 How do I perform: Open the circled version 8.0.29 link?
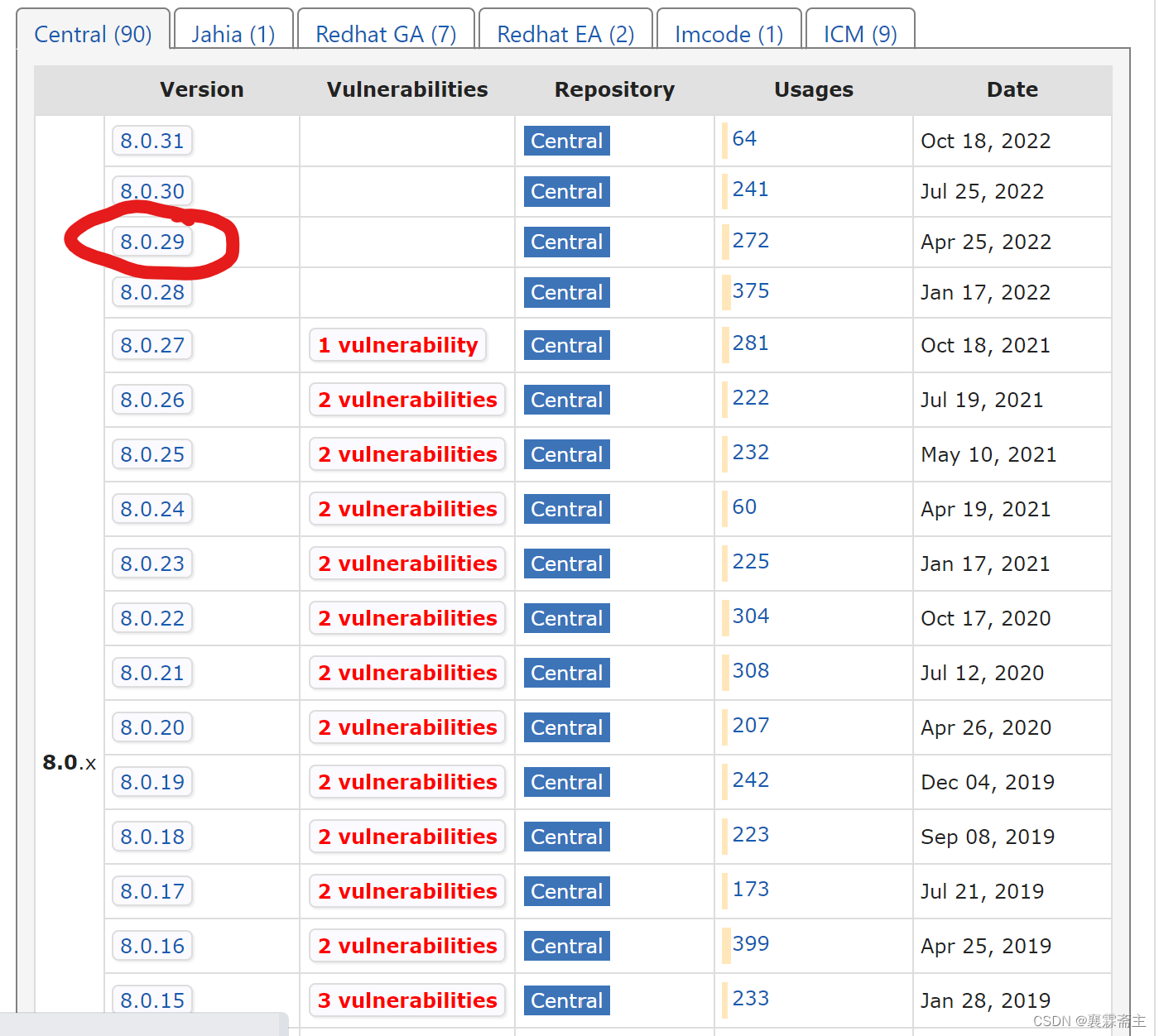(x=152, y=242)
